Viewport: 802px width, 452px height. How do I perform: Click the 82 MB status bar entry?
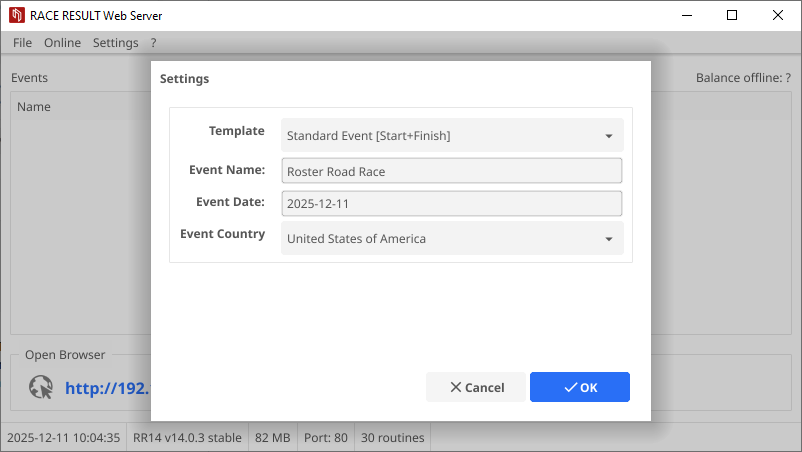[273, 438]
